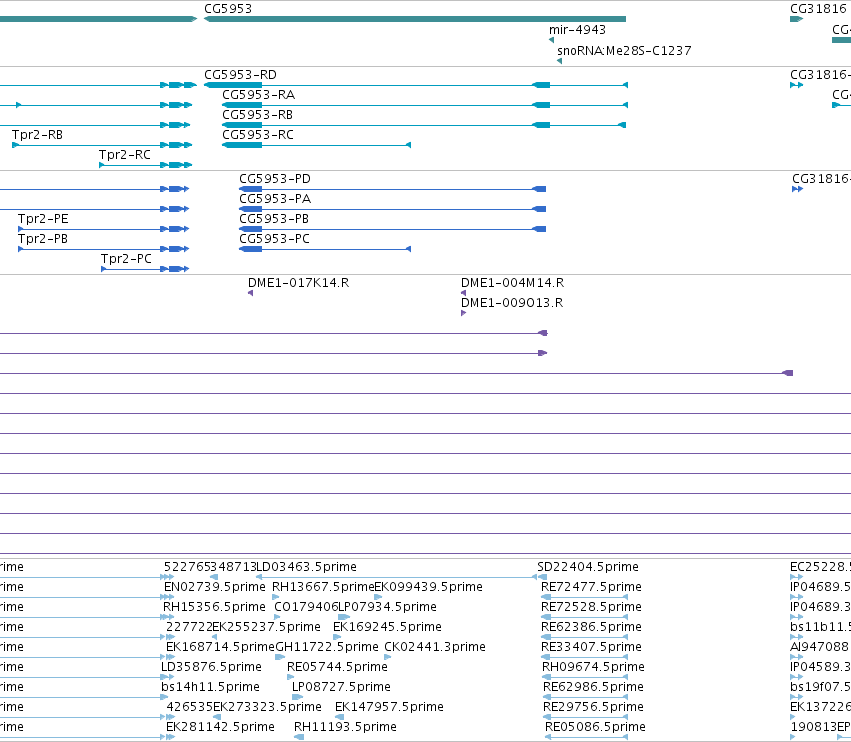Screen dimensions: 851x742
Task: Click the CG5953-PC protein label
Action: (x=274, y=239)
